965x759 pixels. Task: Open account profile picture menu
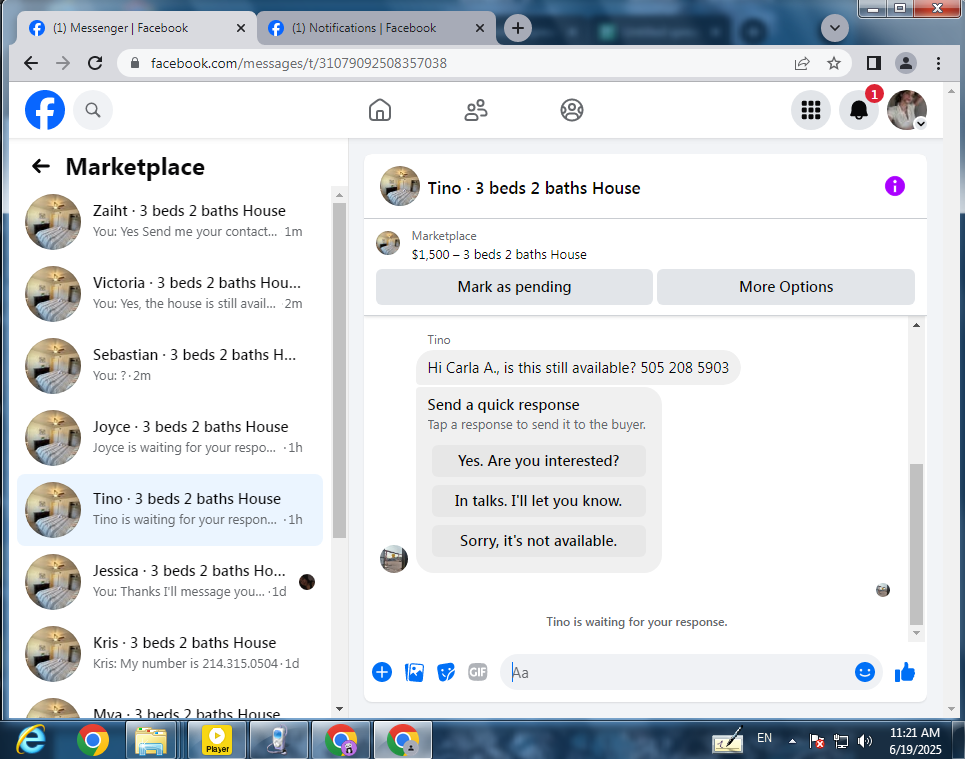point(907,110)
